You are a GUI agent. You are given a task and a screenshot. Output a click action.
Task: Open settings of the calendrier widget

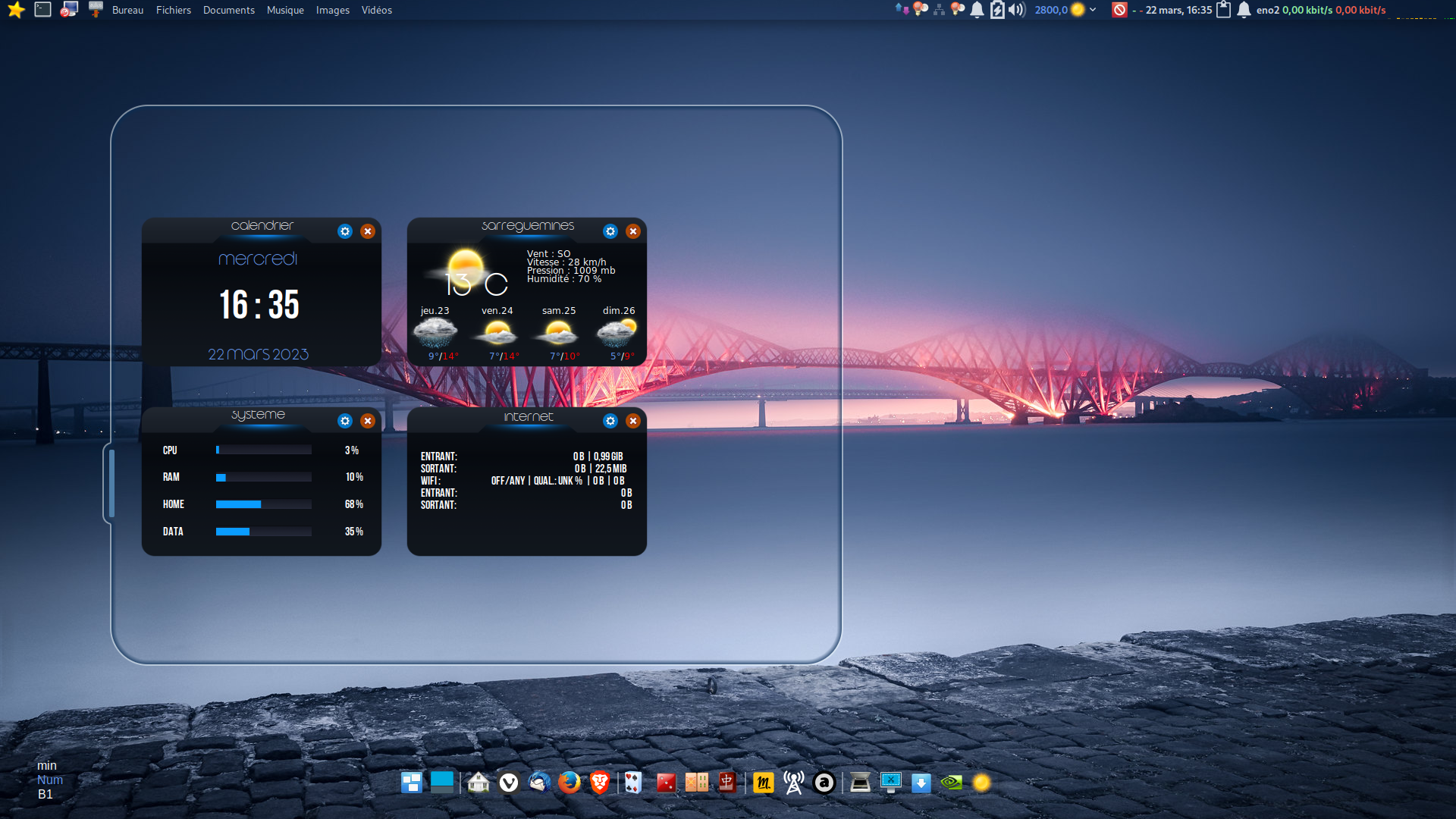point(345,231)
